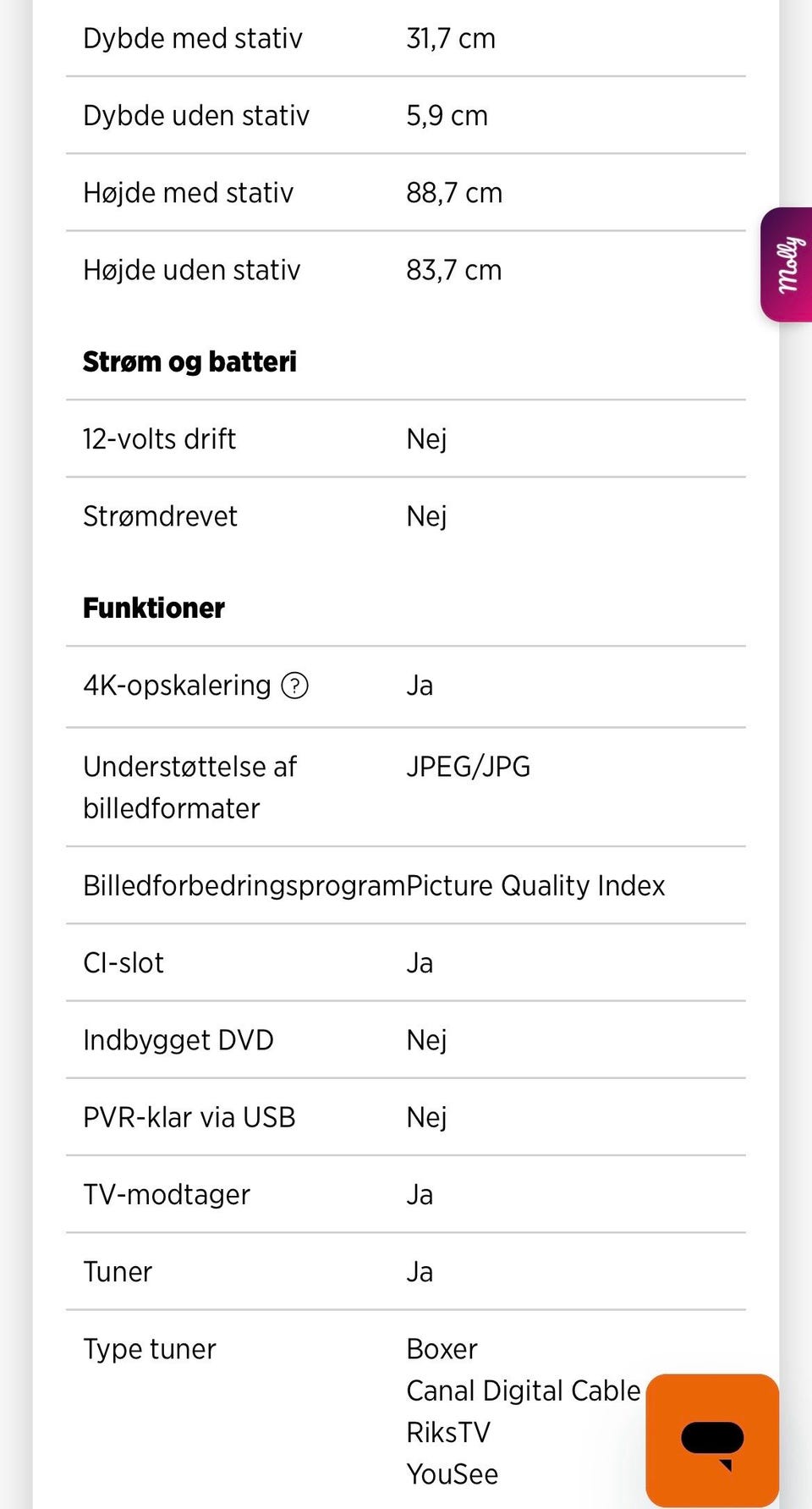Screen dimensions: 812x1509
Task: Select the 'Dybde med stativ' label
Action: [x=193, y=38]
